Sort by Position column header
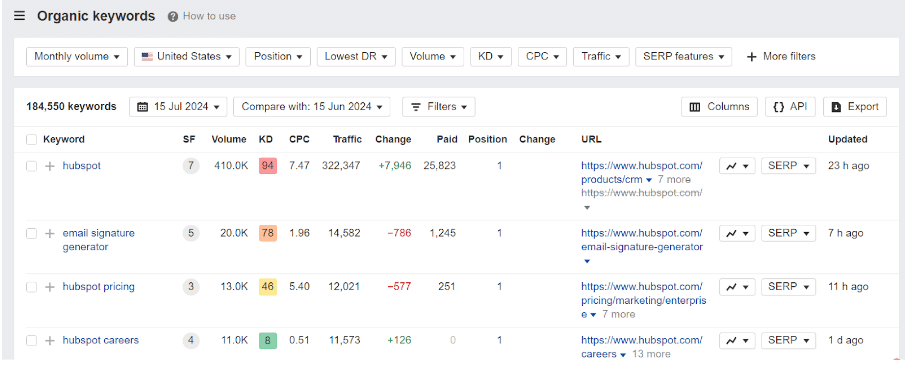 [x=488, y=139]
